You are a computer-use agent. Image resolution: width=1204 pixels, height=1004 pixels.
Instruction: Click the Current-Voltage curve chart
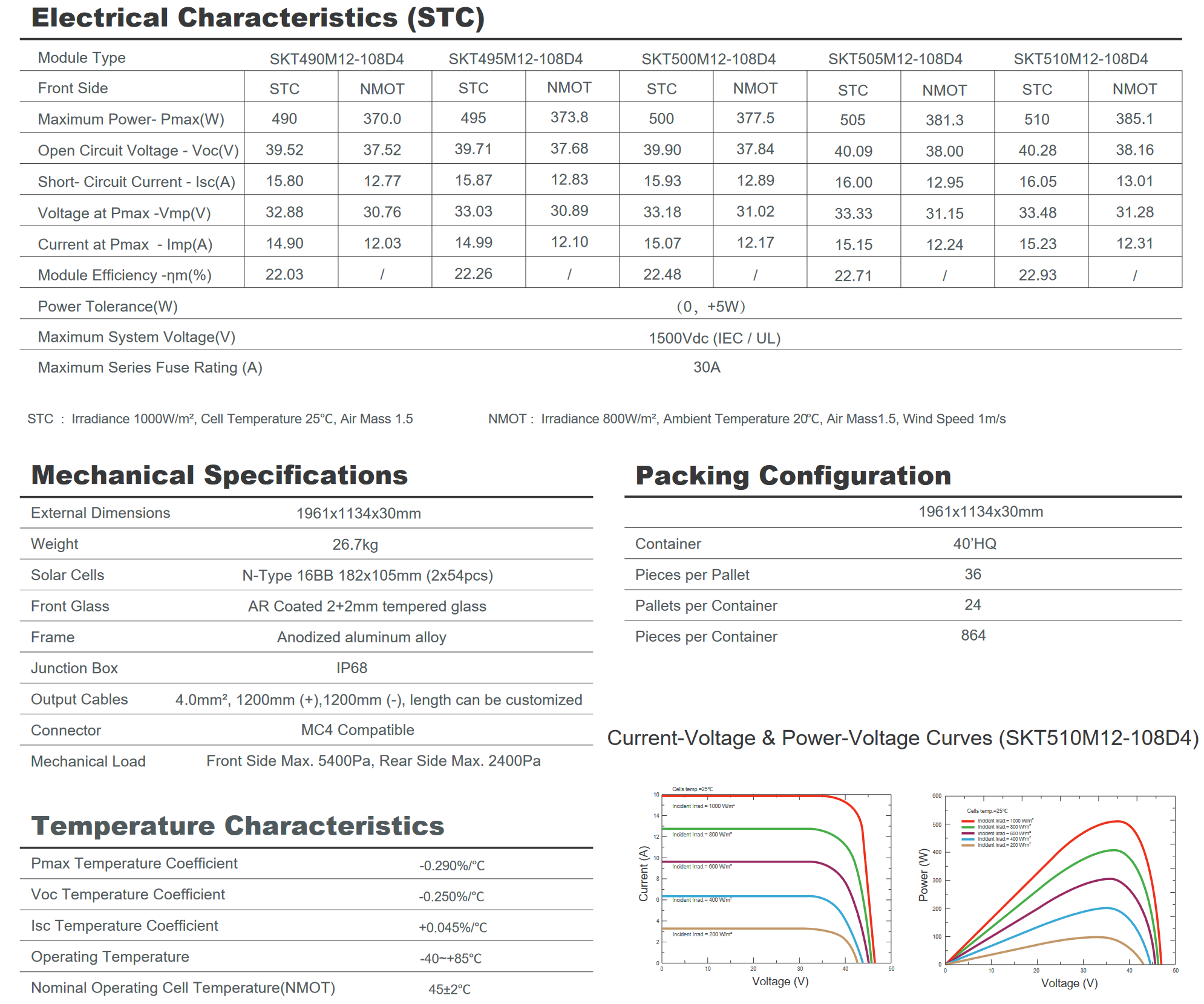pyautogui.click(x=776, y=879)
